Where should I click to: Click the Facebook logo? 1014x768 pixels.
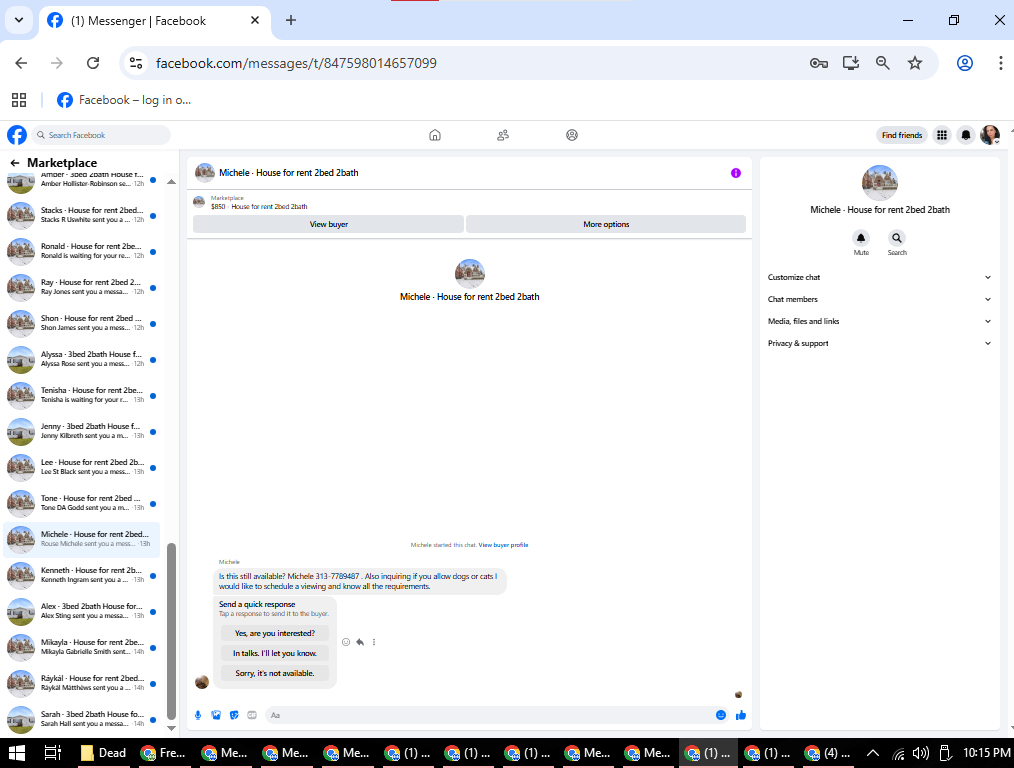pos(17,135)
